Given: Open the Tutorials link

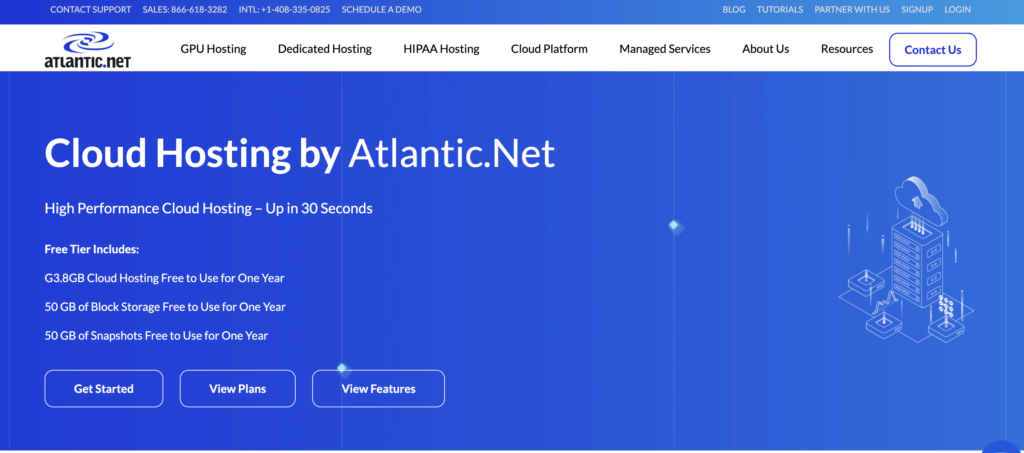Looking at the screenshot, I should click(x=780, y=10).
